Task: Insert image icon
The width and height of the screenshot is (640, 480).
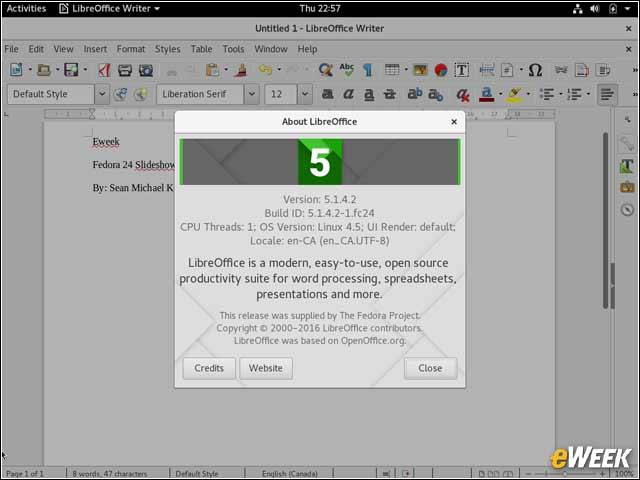Action: coord(420,70)
